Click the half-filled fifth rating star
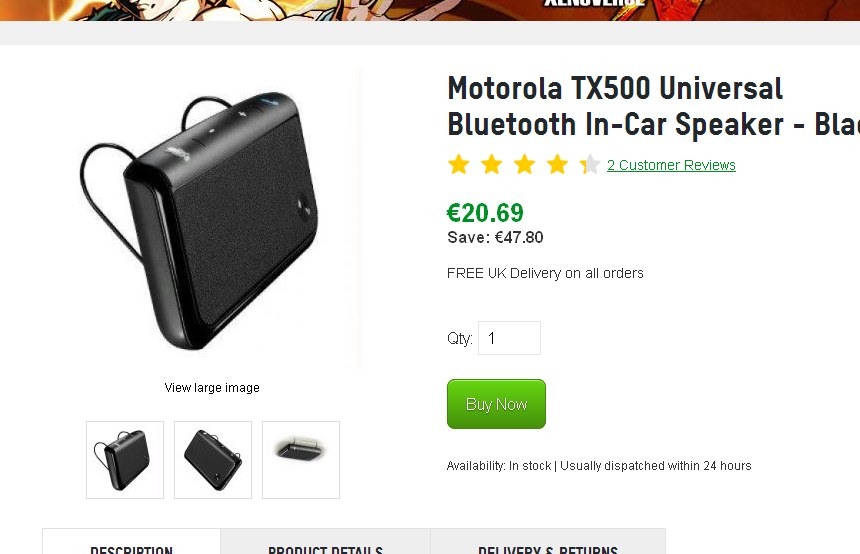 (590, 165)
